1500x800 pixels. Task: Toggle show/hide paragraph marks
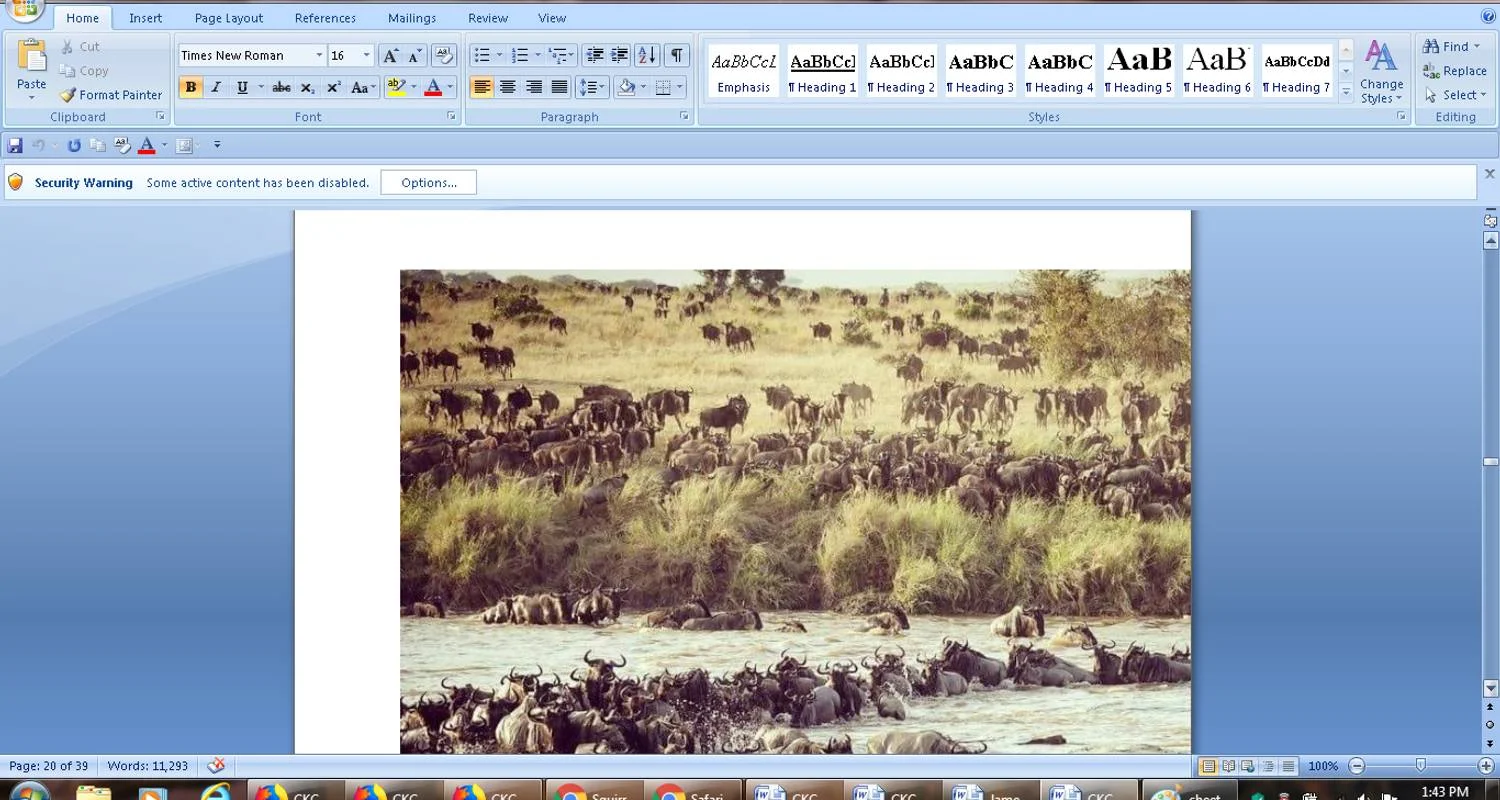coord(677,56)
